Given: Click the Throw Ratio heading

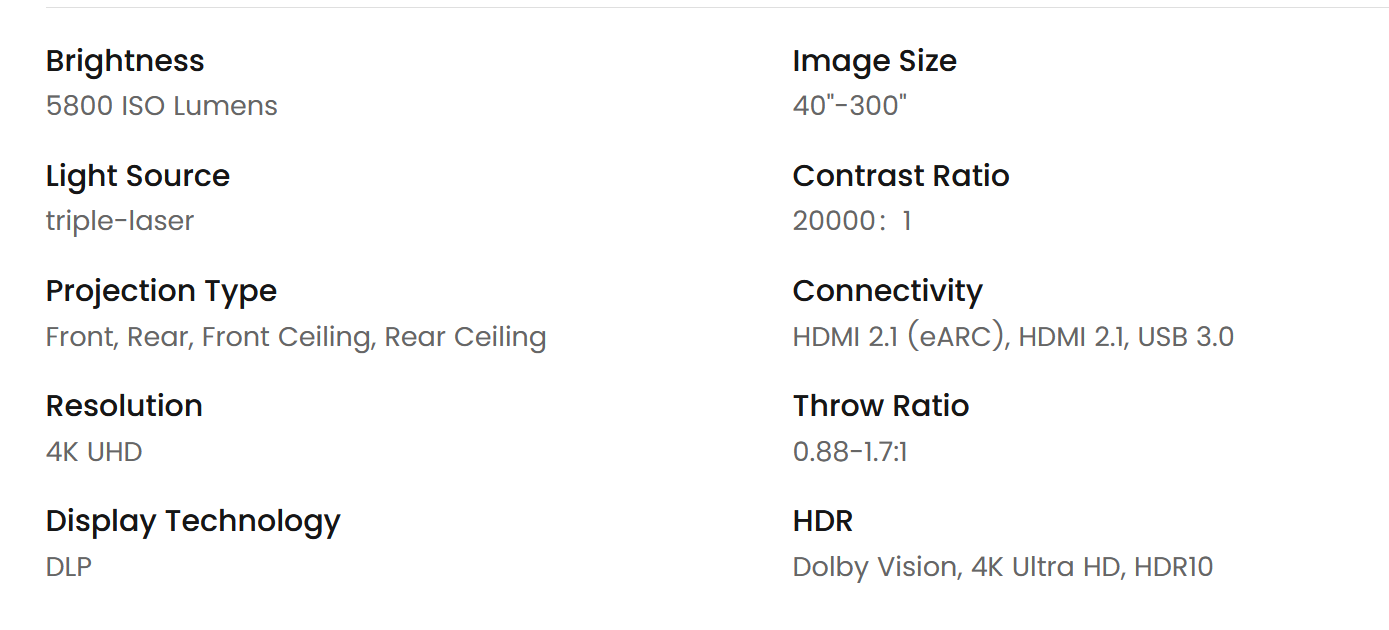Looking at the screenshot, I should (881, 406).
